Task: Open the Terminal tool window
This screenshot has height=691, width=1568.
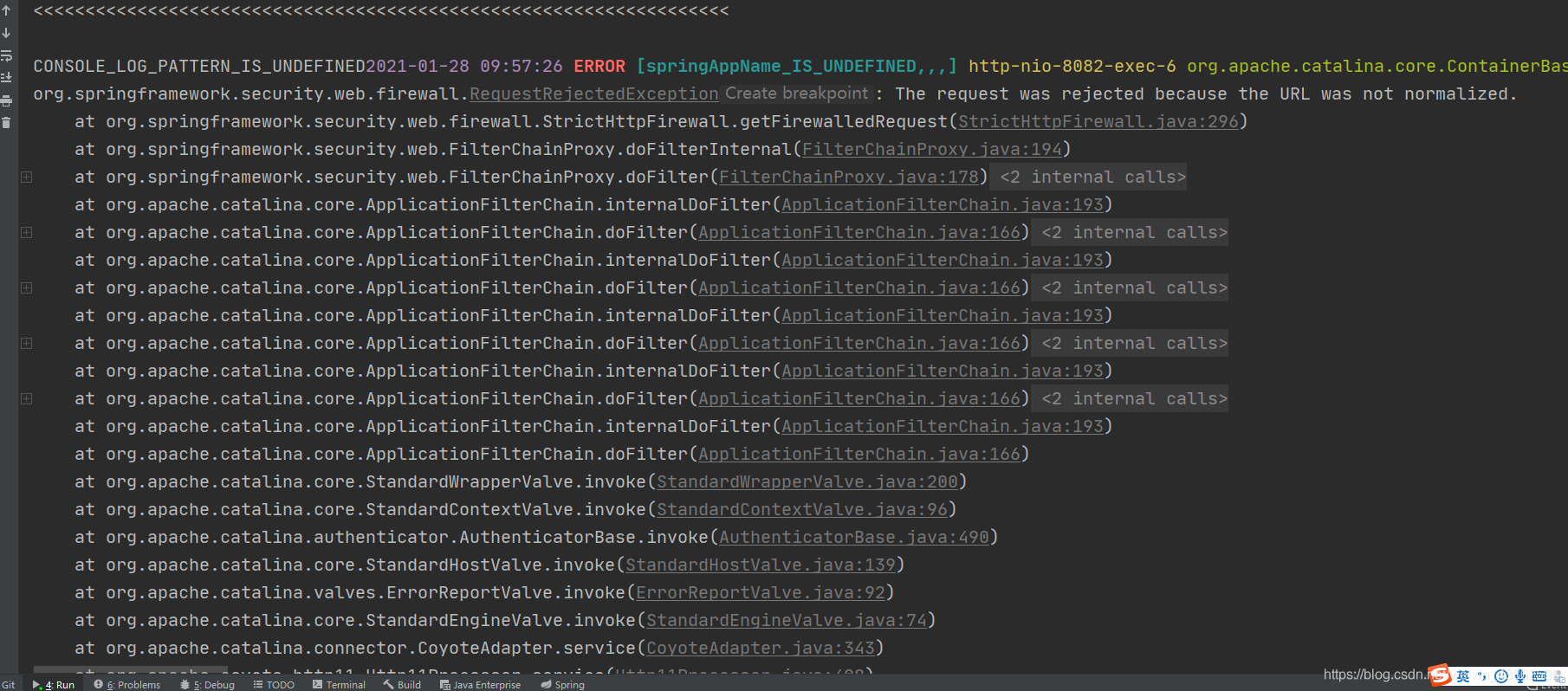Action: (339, 684)
